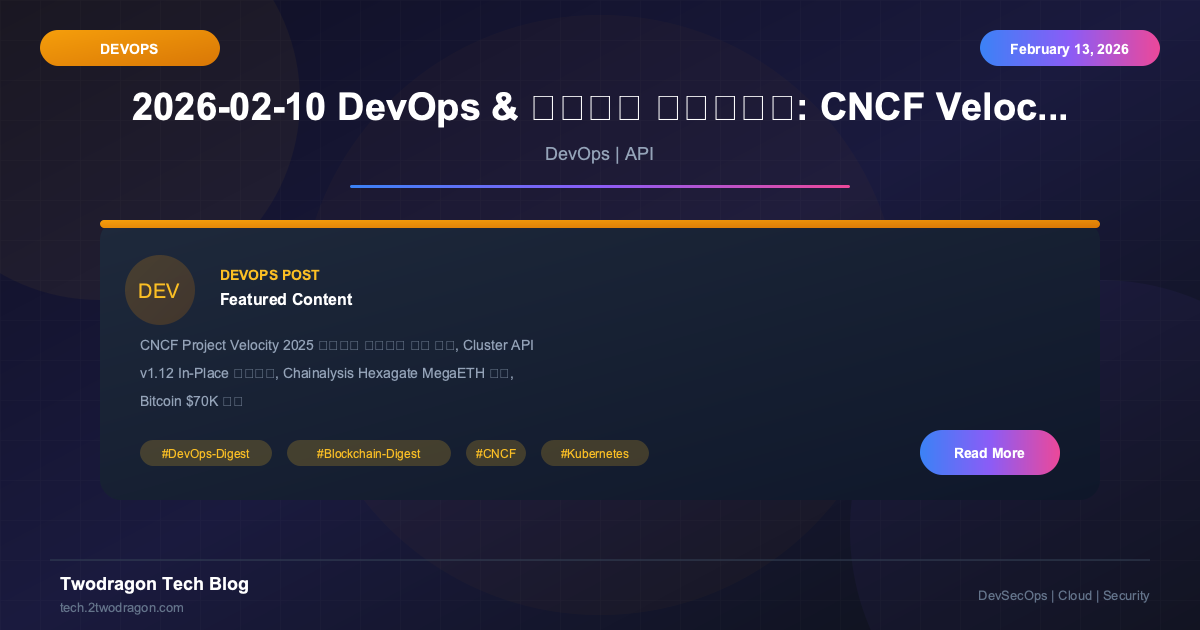Click the Twodragon Tech Blog title

[154, 584]
